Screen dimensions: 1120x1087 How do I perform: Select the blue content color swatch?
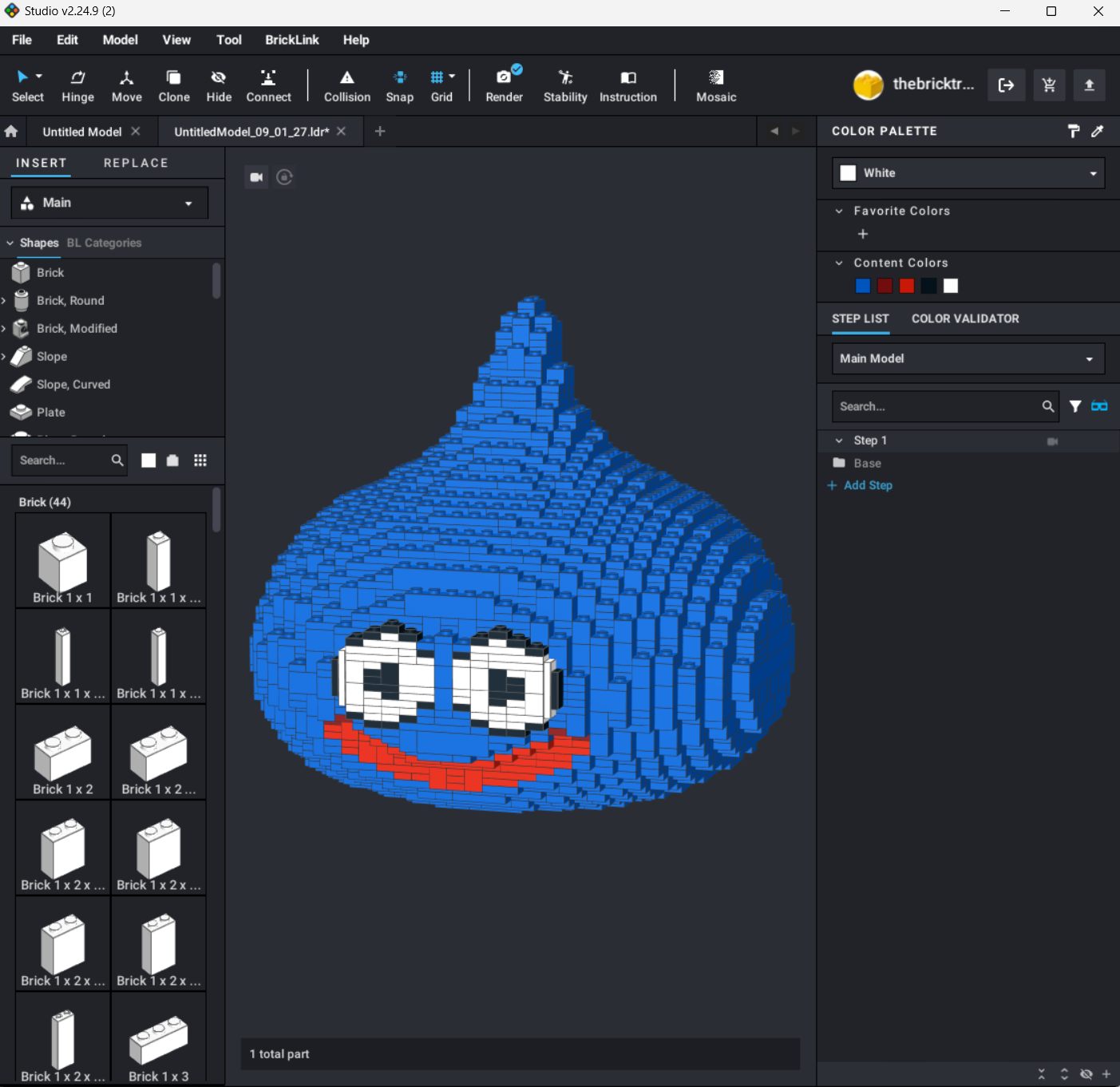coord(862,286)
